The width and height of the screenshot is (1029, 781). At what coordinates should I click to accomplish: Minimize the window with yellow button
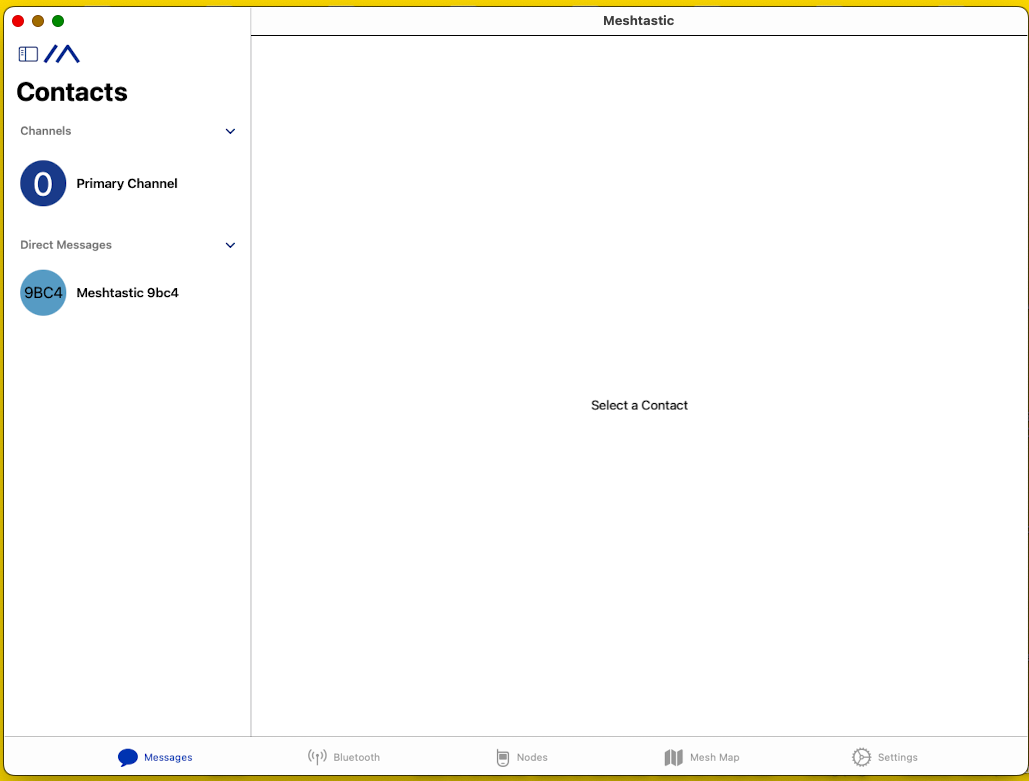38,21
